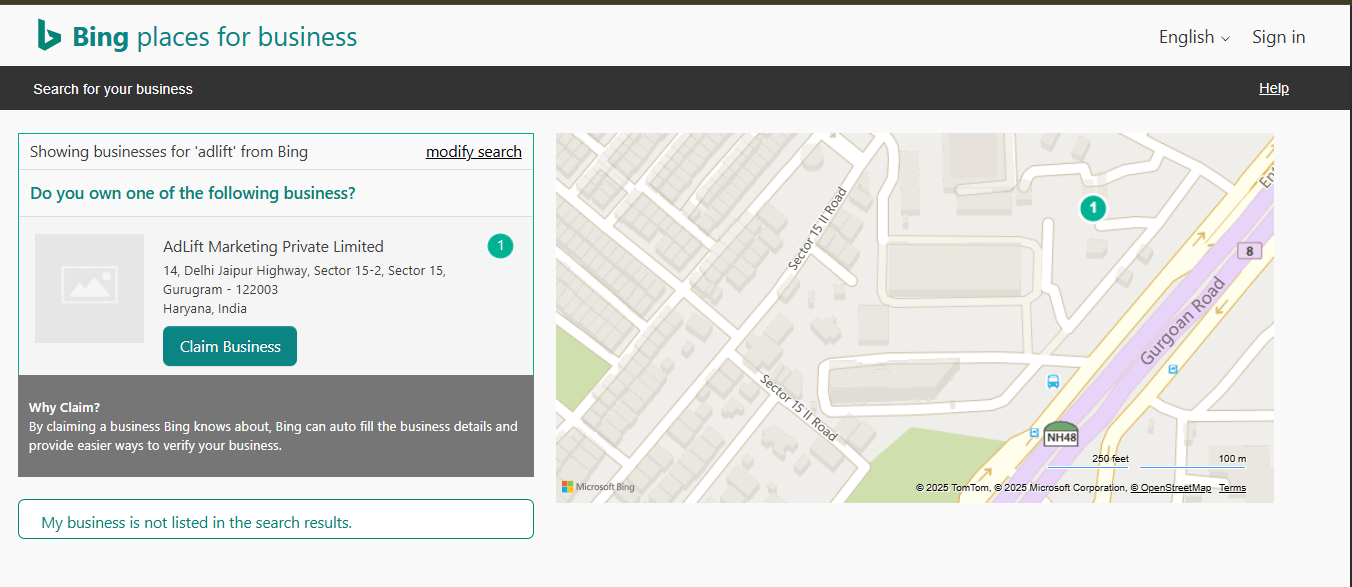The image size is (1352, 587).
Task: Select the business placeholder image thumbnail
Action: pos(90,288)
